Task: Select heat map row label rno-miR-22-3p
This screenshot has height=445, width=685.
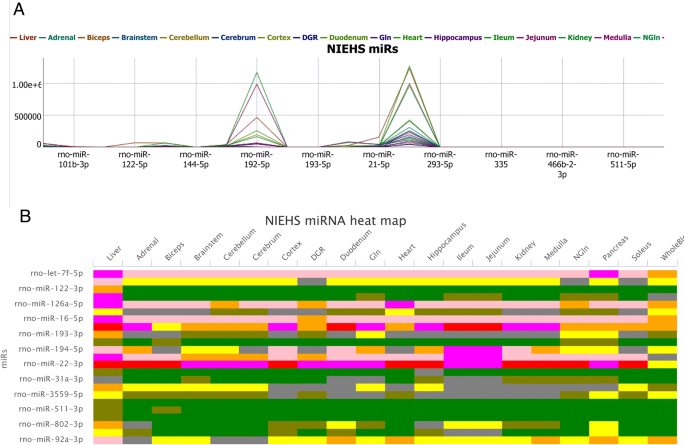Action: [53, 363]
